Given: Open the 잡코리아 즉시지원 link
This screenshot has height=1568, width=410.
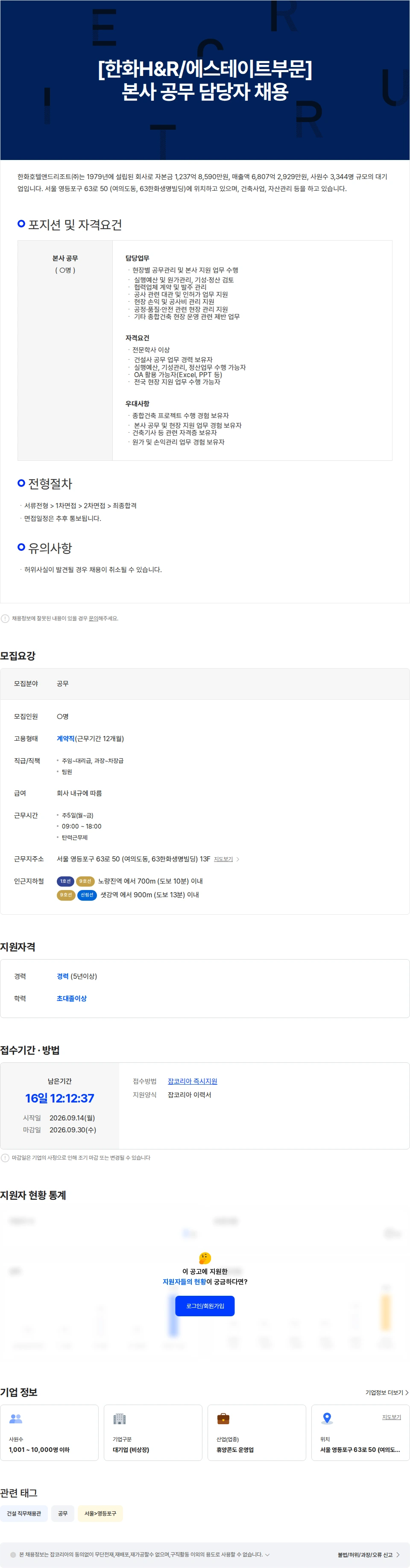Looking at the screenshot, I should tap(193, 1081).
